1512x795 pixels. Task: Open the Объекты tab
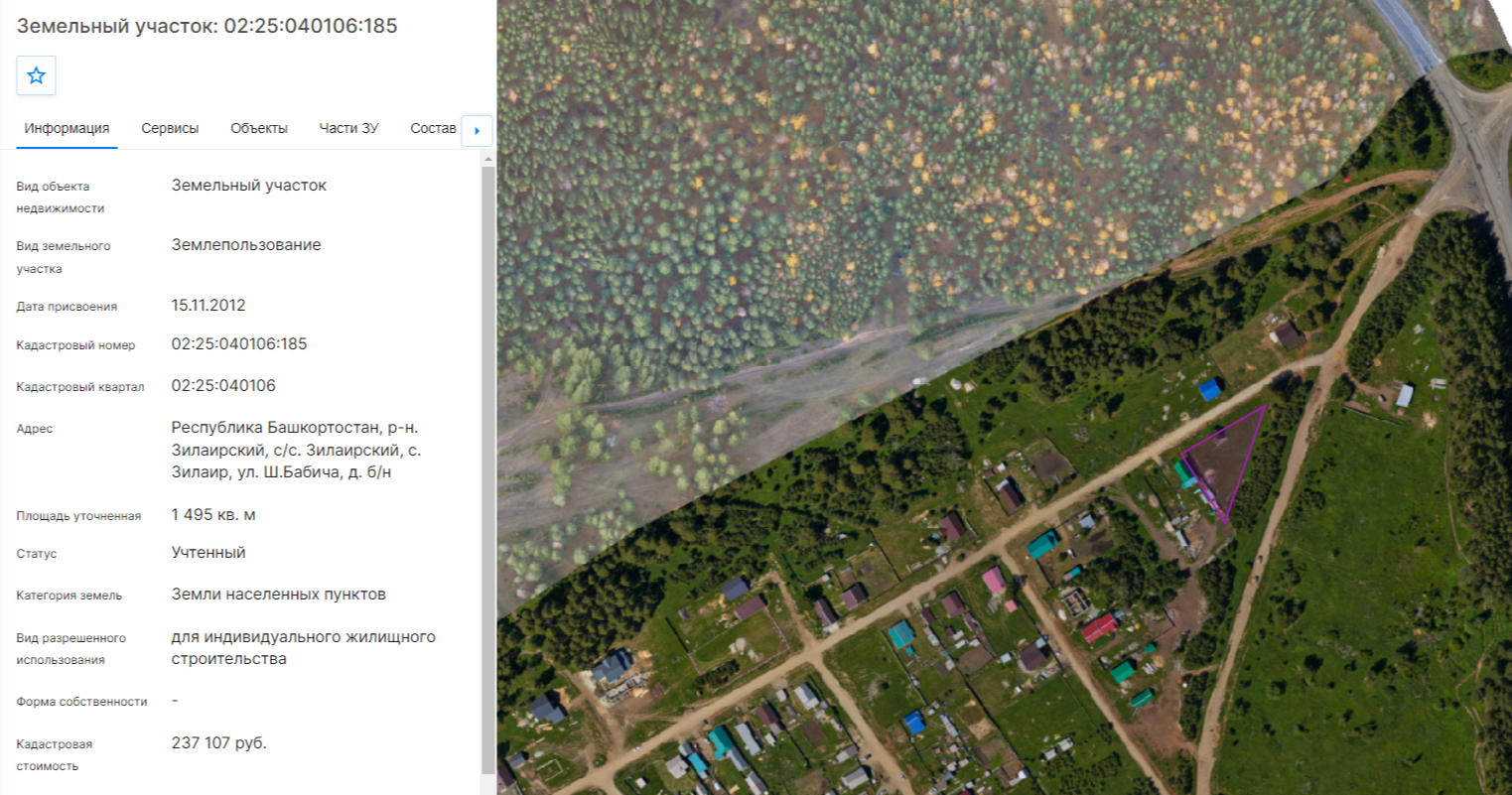click(259, 128)
